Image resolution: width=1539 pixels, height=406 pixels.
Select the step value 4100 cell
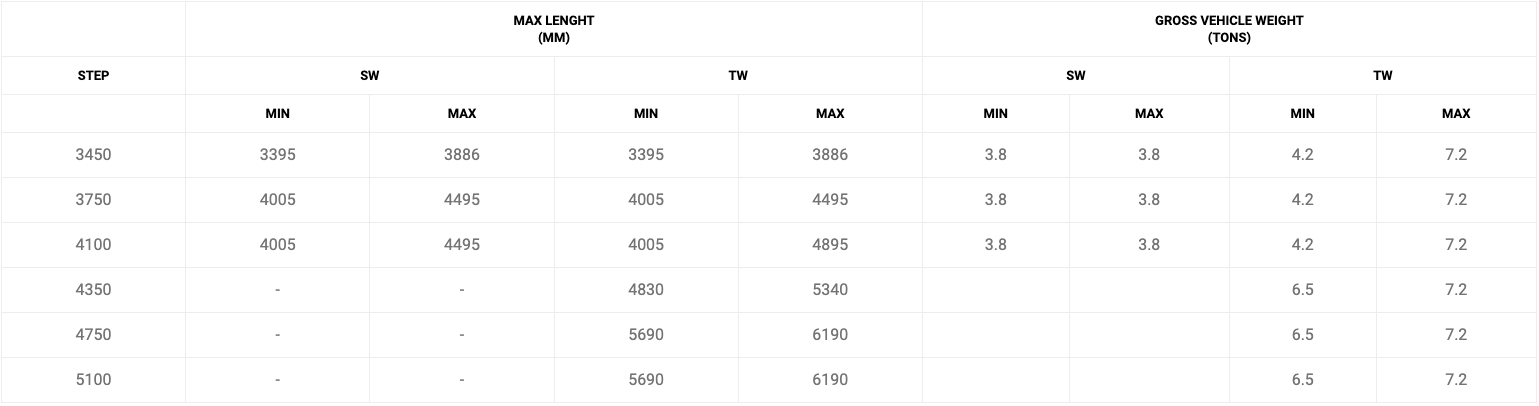[x=93, y=245]
